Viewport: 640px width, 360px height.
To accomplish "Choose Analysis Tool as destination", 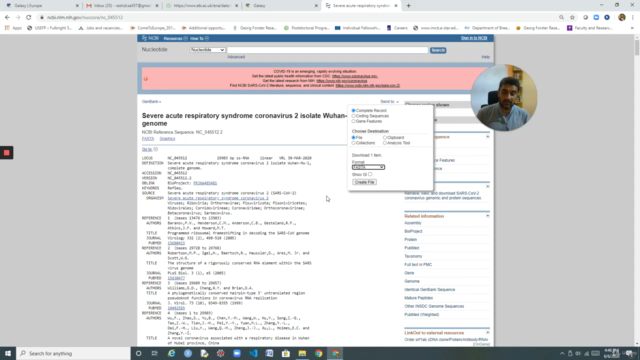I will 384,143.
